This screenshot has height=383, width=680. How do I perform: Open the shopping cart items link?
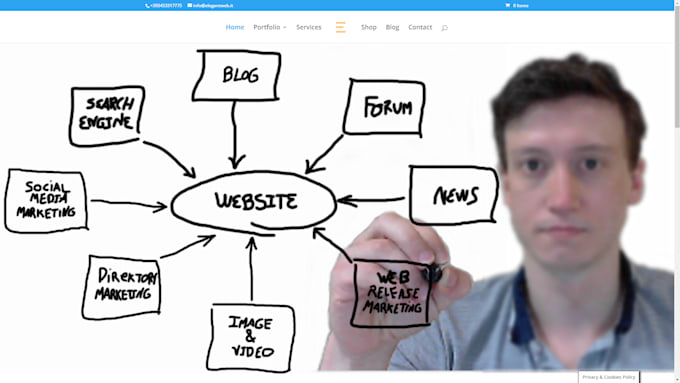(x=517, y=6)
